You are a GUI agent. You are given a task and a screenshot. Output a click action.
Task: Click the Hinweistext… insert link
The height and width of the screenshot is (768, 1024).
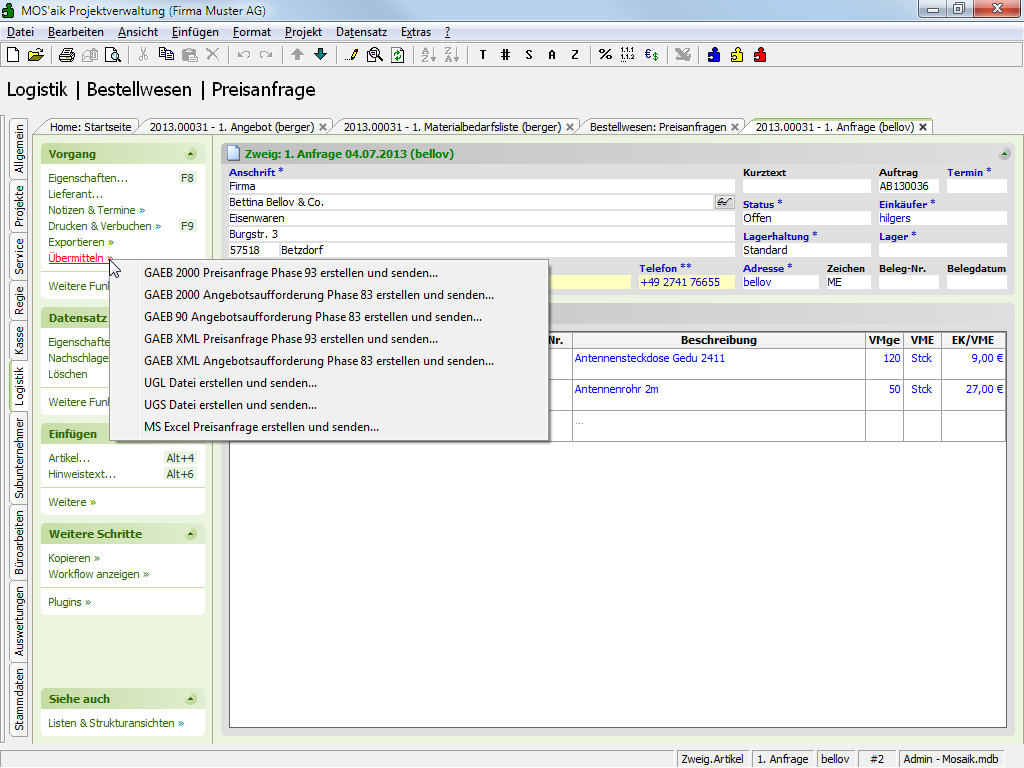[x=82, y=474]
